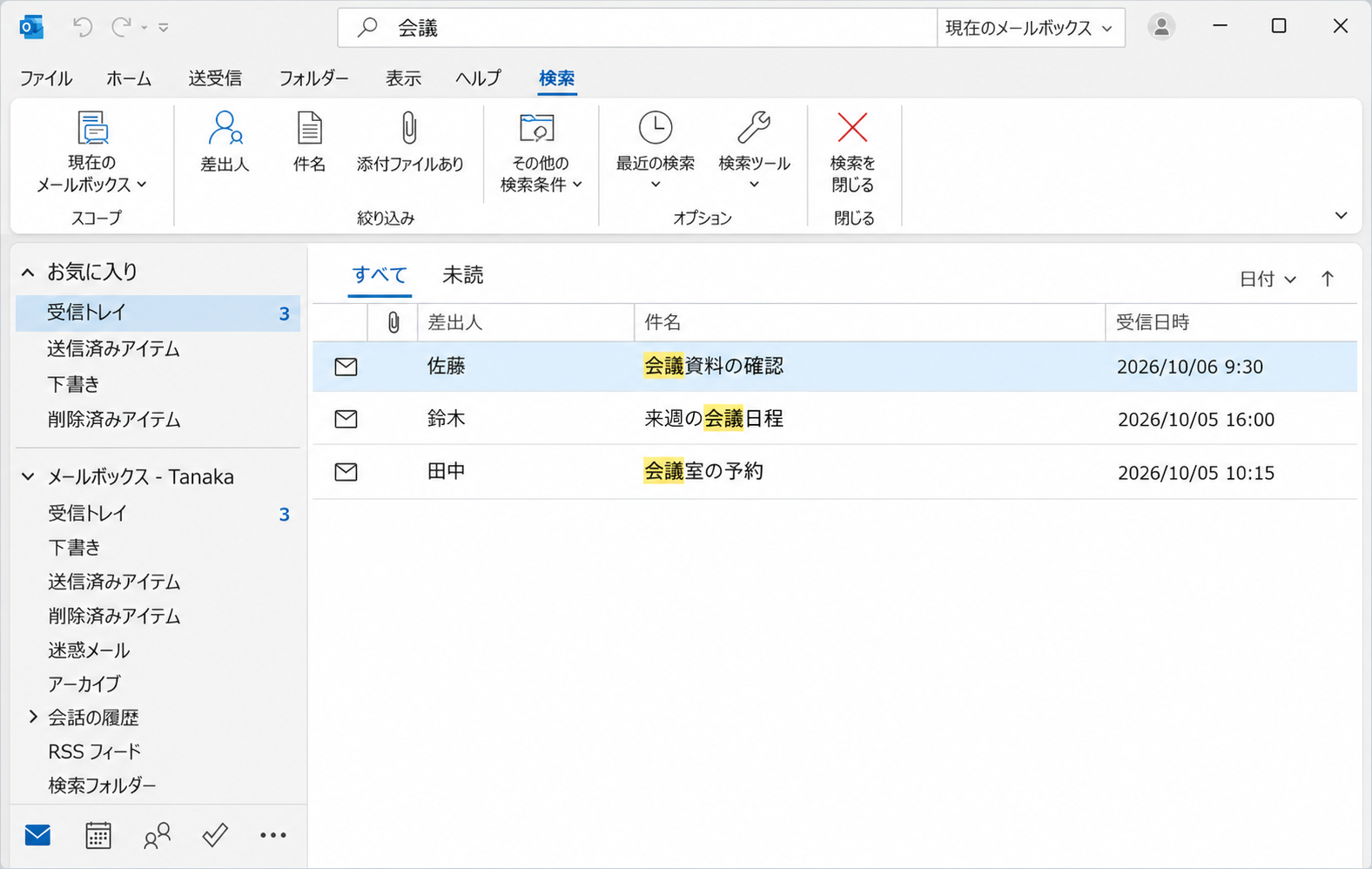Click envelope icon of 佐藤's message
Image resolution: width=1372 pixels, height=869 pixels.
tap(346, 367)
